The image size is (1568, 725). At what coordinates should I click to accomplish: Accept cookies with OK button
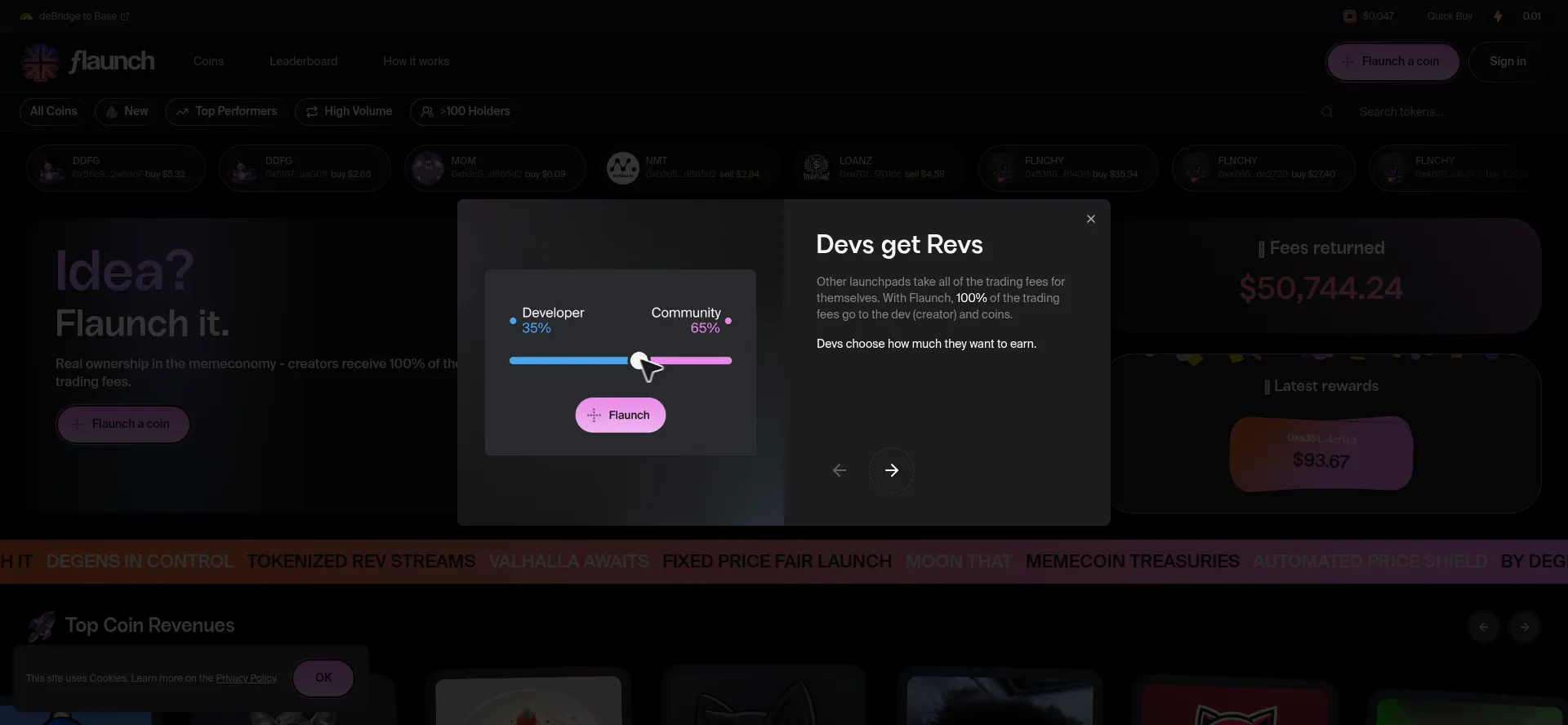(323, 678)
